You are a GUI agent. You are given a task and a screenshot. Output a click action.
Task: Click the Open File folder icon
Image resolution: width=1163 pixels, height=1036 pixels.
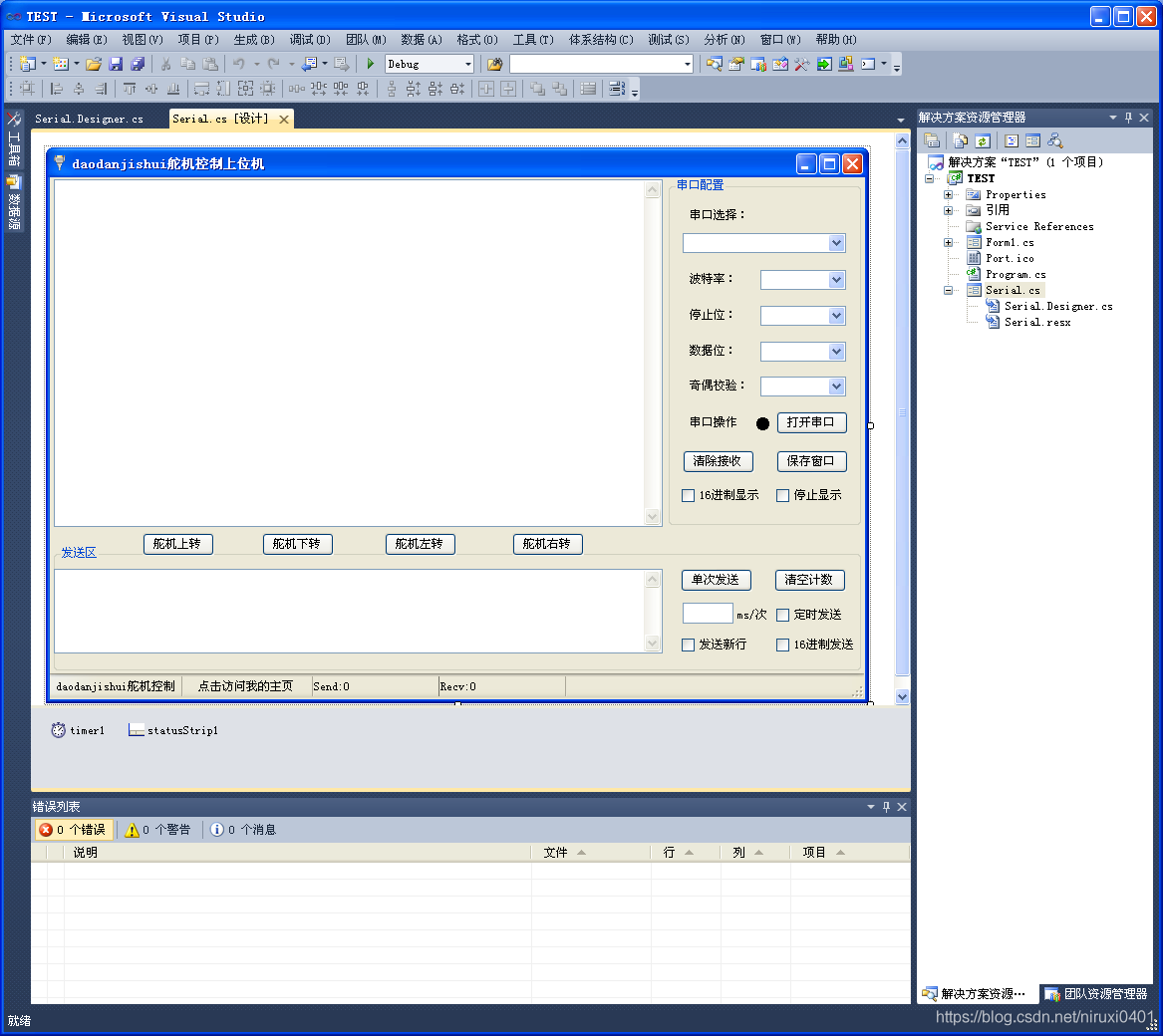93,64
